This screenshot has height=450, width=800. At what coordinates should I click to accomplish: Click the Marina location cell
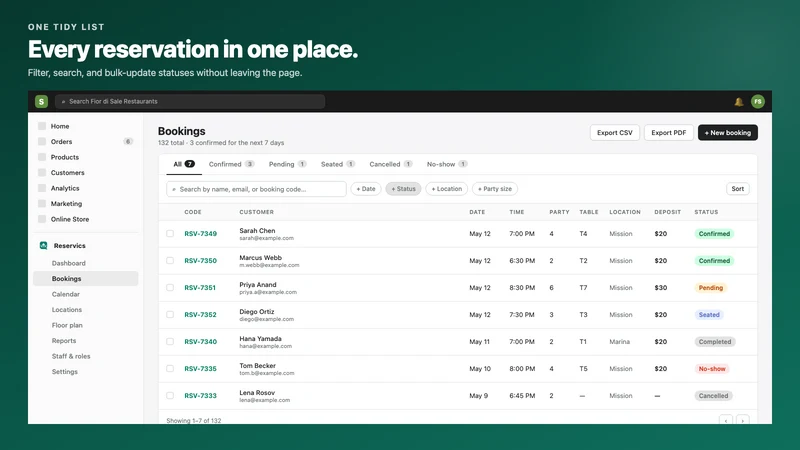point(619,342)
